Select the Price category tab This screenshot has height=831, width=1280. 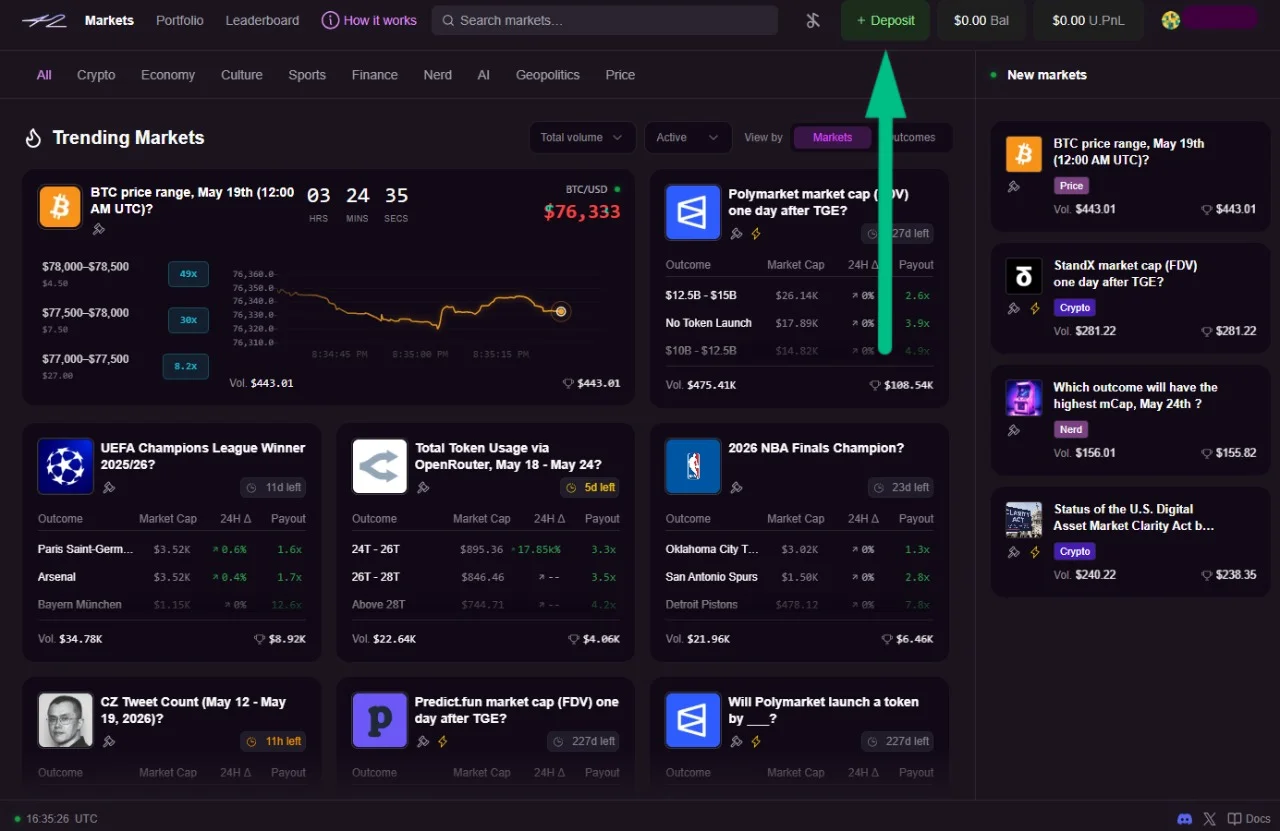click(620, 75)
